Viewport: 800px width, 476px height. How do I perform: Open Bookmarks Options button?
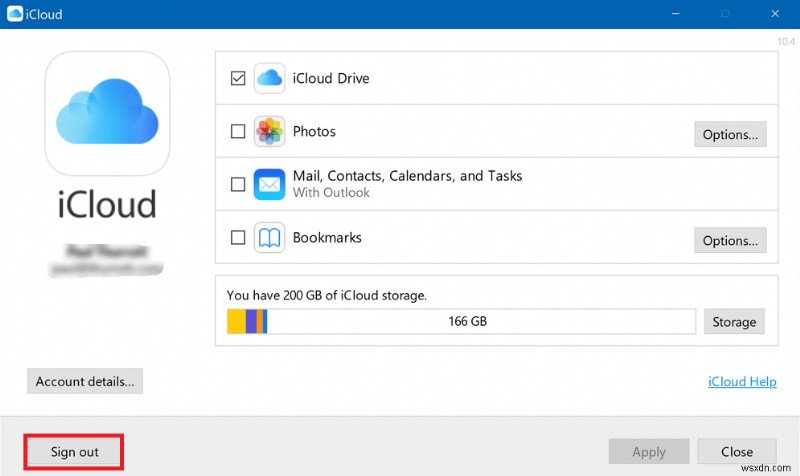point(730,240)
